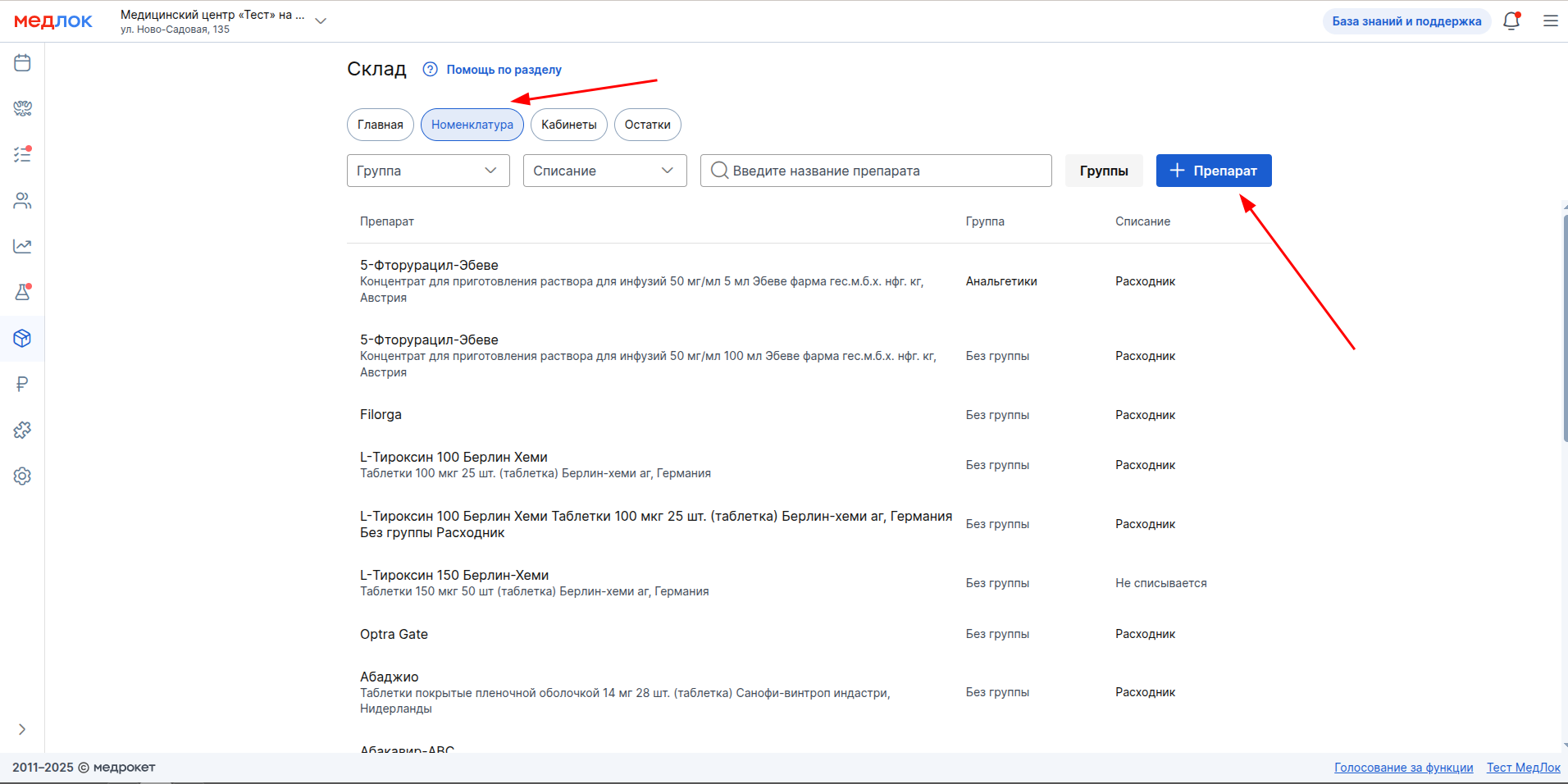Open the lotus icon in sidebar
Viewport: 1568px width, 784px height.
tap(22, 108)
